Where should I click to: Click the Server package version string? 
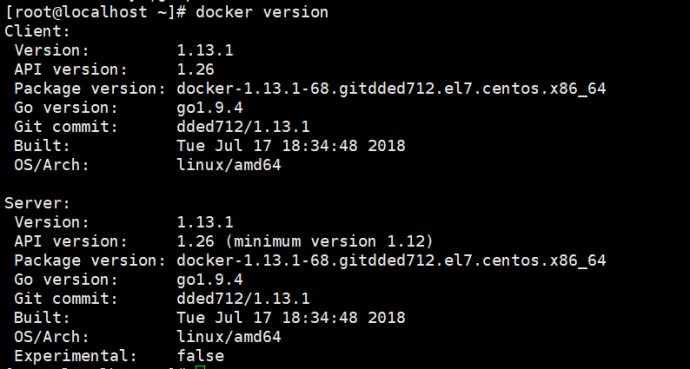tap(391, 261)
